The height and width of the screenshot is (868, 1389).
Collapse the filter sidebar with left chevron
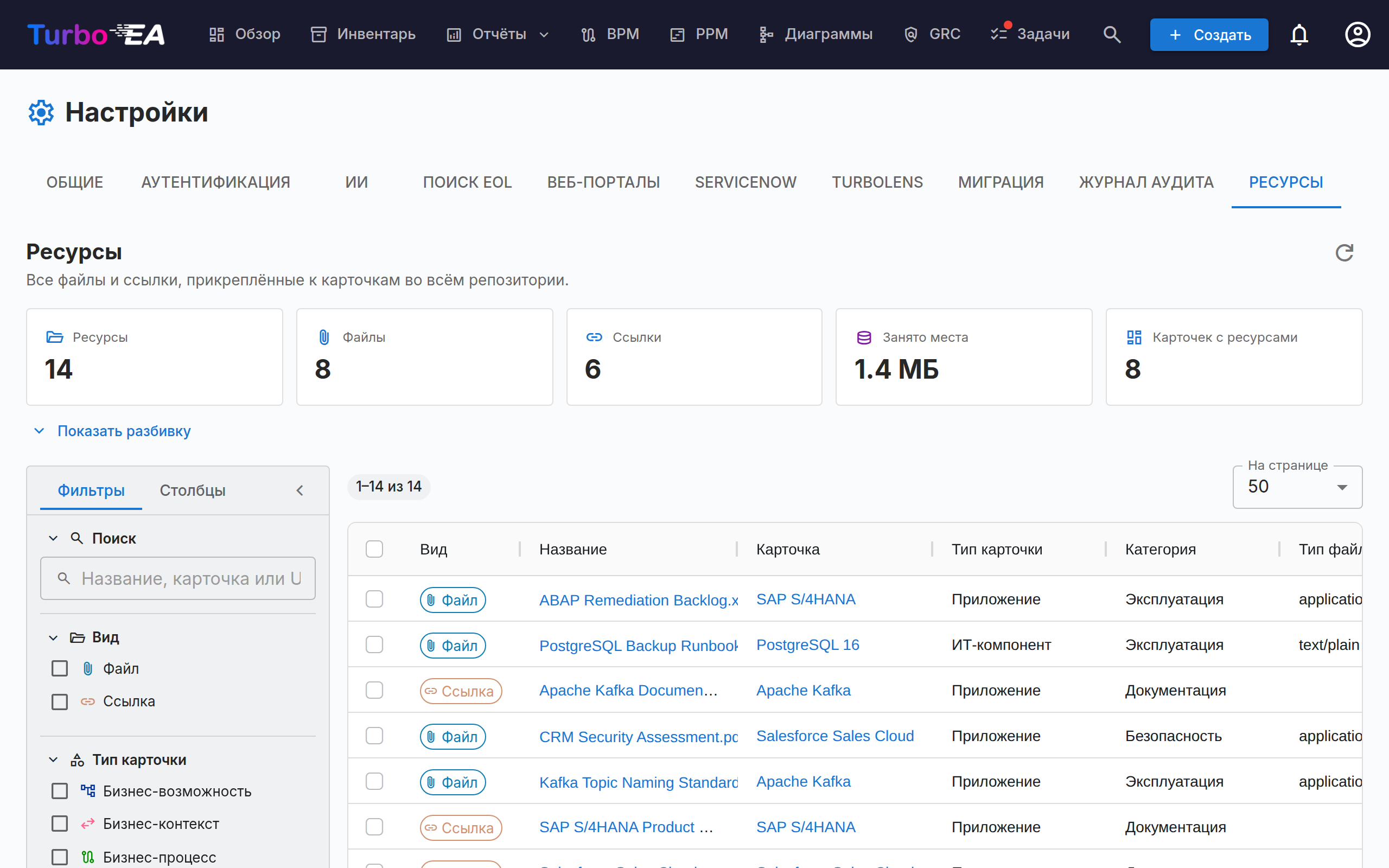click(300, 490)
